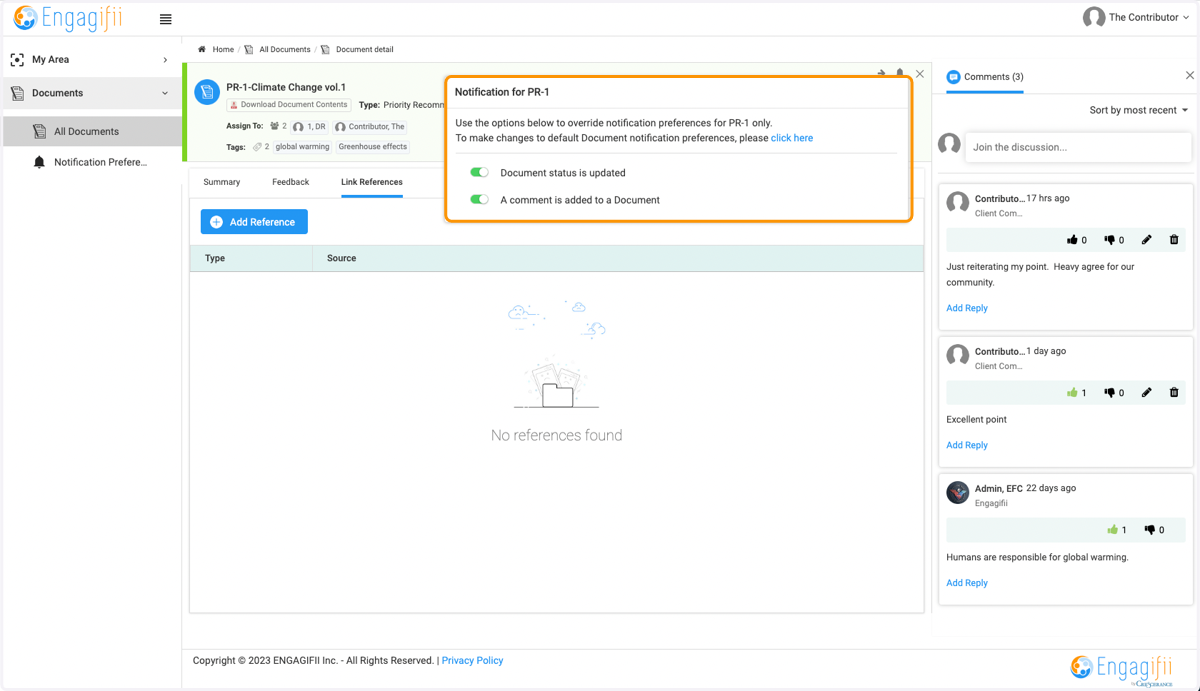Click Document detail in the breadcrumb
1200x691 pixels.
pos(364,49)
